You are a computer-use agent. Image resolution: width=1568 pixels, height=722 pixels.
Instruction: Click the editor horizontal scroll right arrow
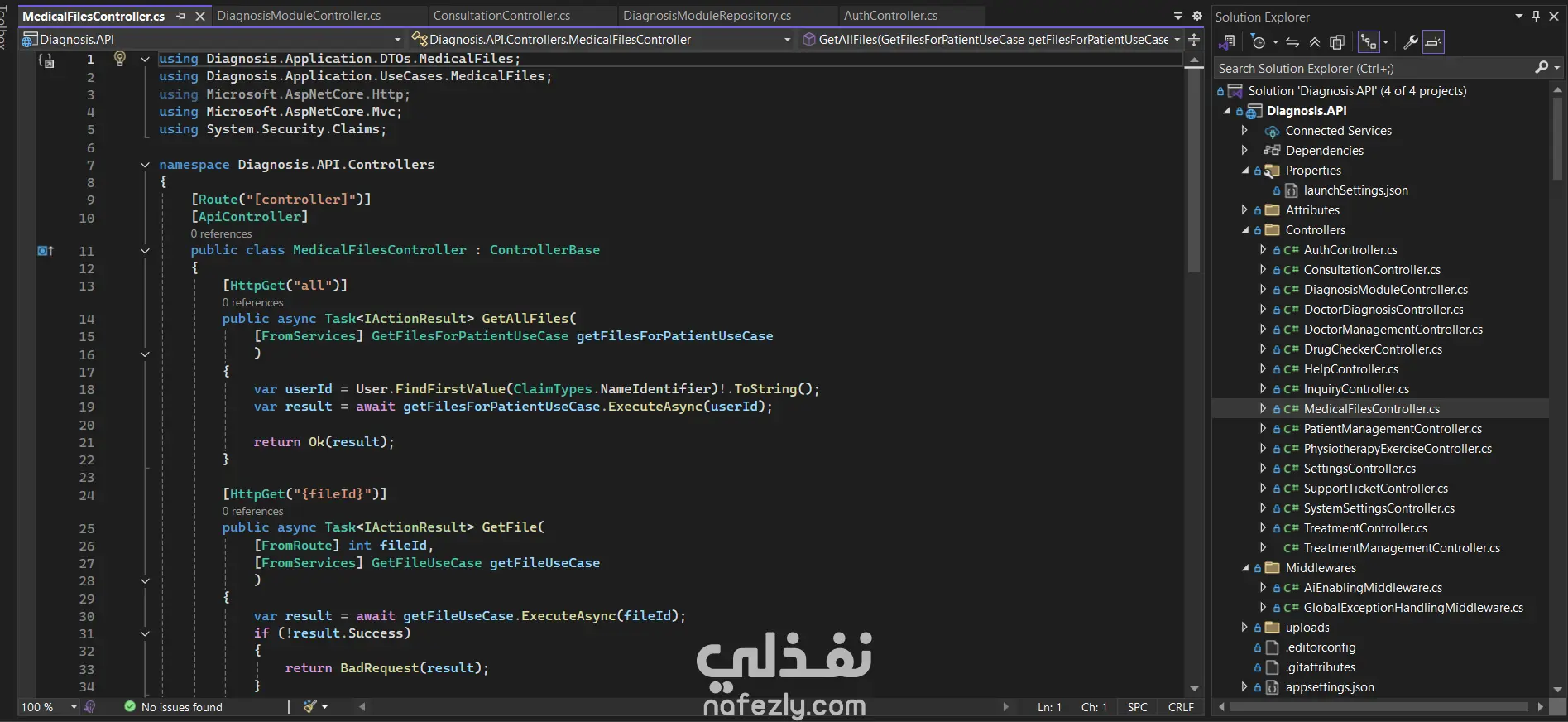click(1005, 707)
